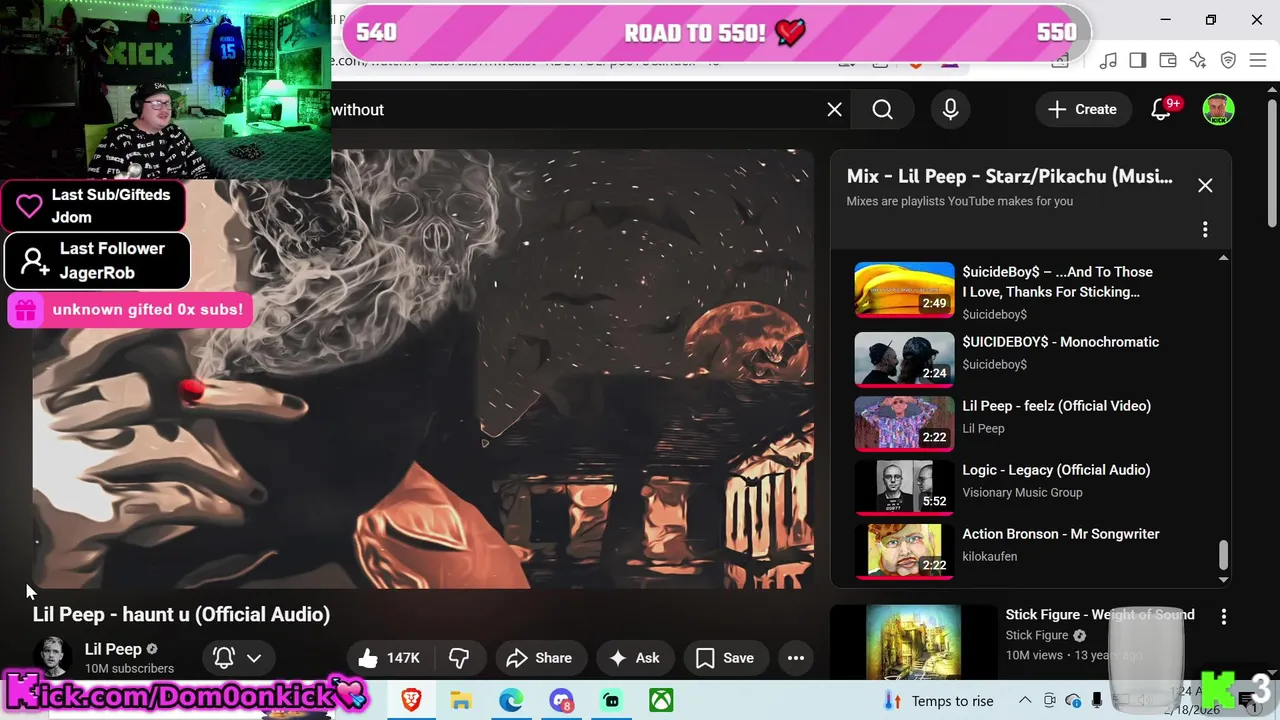The height and width of the screenshot is (720, 1280).
Task: Open options for Stick Figure video
Action: (x=1223, y=617)
